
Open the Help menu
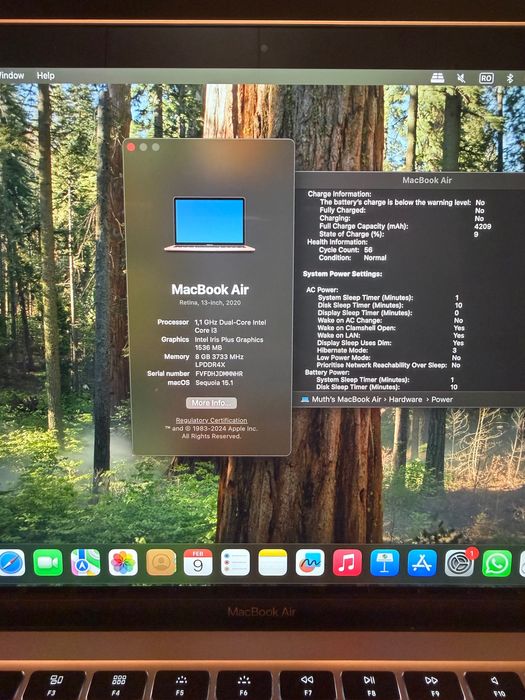pos(46,75)
